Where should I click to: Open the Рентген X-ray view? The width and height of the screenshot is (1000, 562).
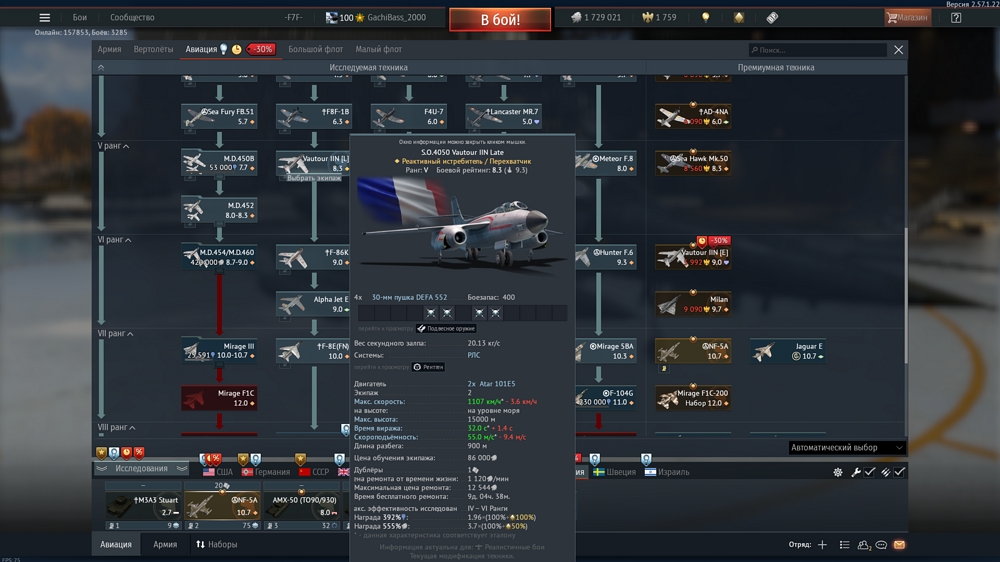coord(429,367)
